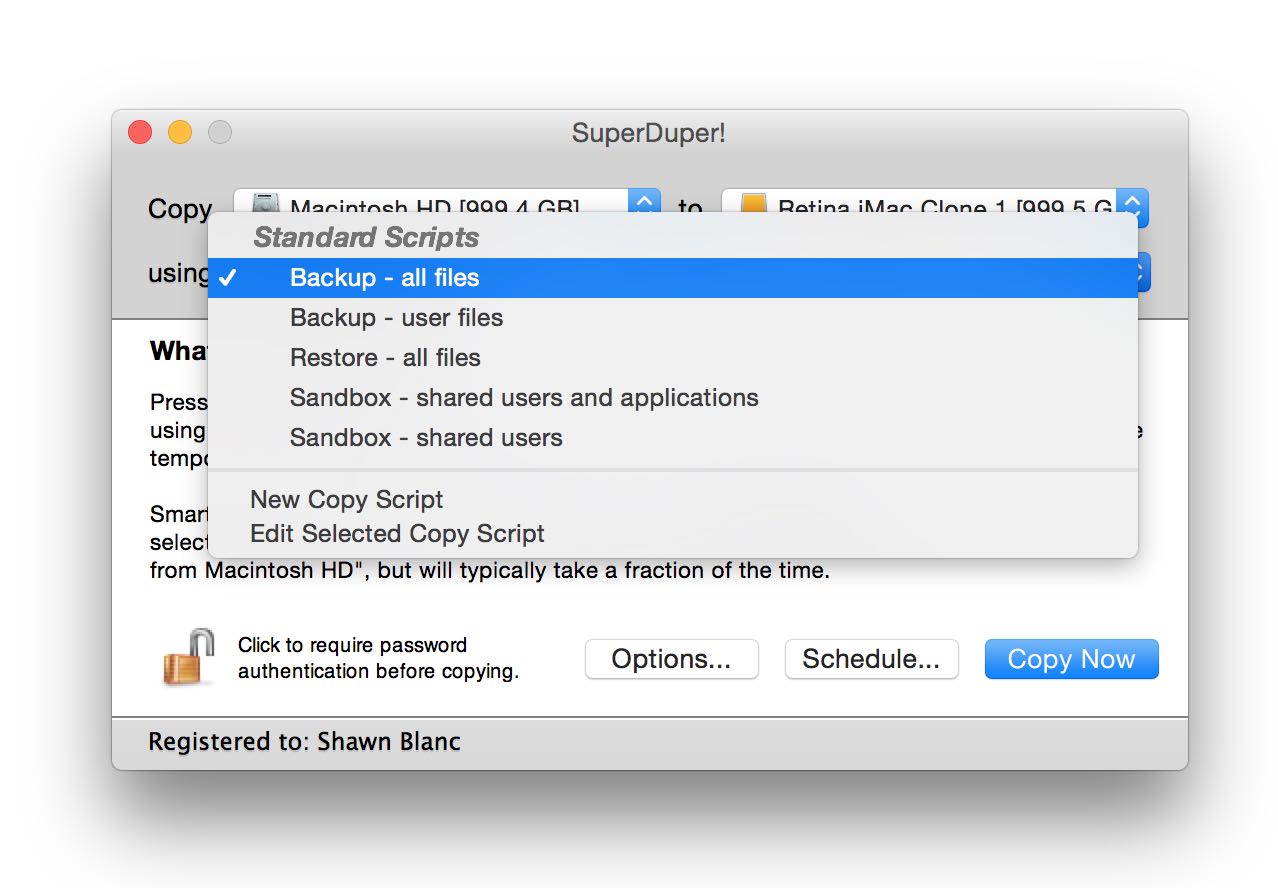Toggle the padlock authentication icon
Image resolution: width=1278 pixels, height=888 pixels.
click(x=188, y=657)
